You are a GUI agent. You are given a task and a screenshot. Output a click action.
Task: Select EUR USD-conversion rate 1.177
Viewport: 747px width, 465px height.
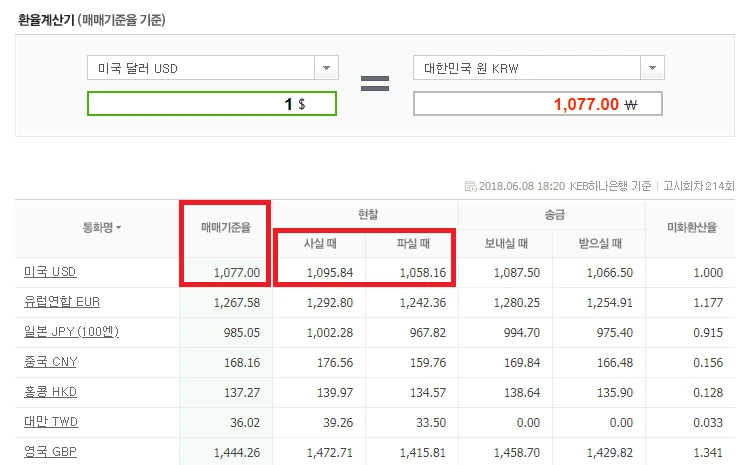point(708,303)
